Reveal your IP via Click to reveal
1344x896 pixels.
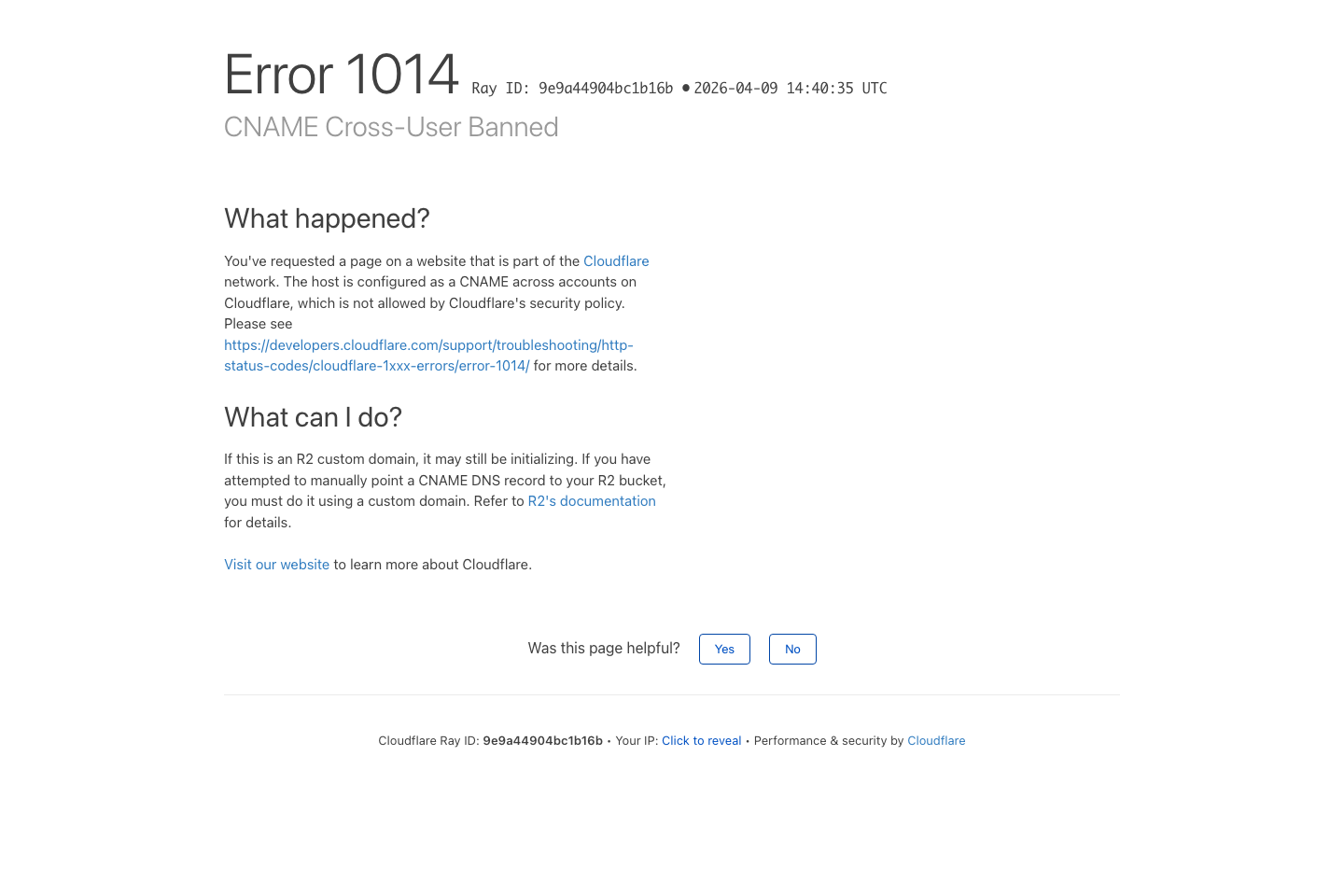701,741
